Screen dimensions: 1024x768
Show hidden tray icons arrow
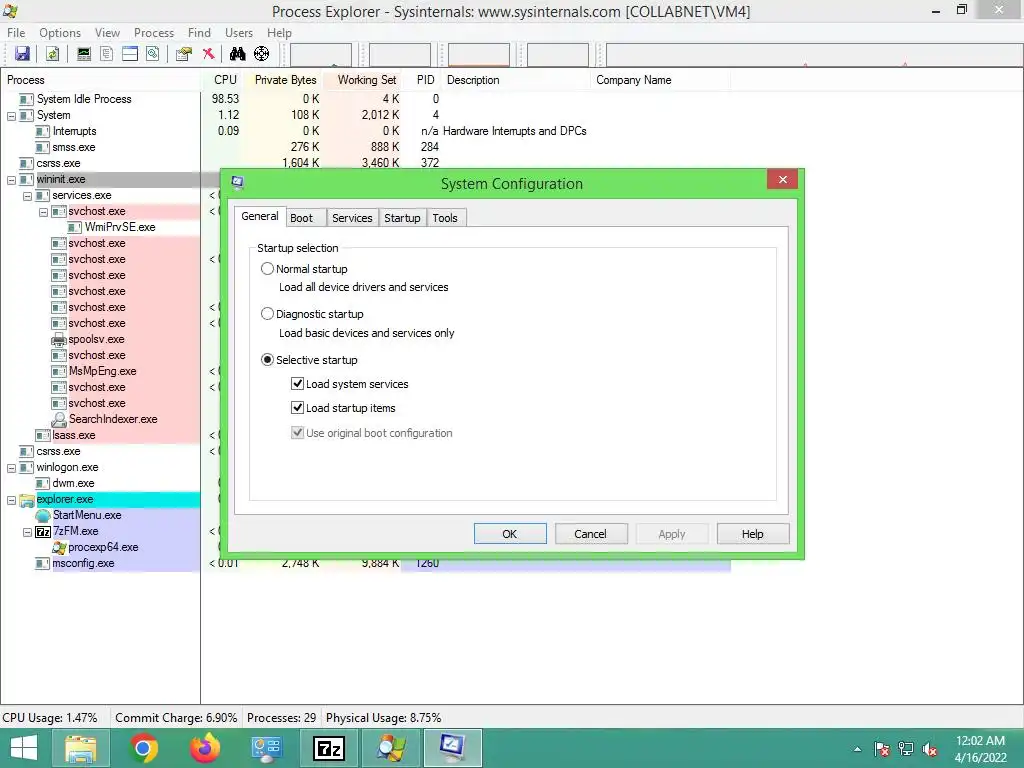tap(857, 750)
